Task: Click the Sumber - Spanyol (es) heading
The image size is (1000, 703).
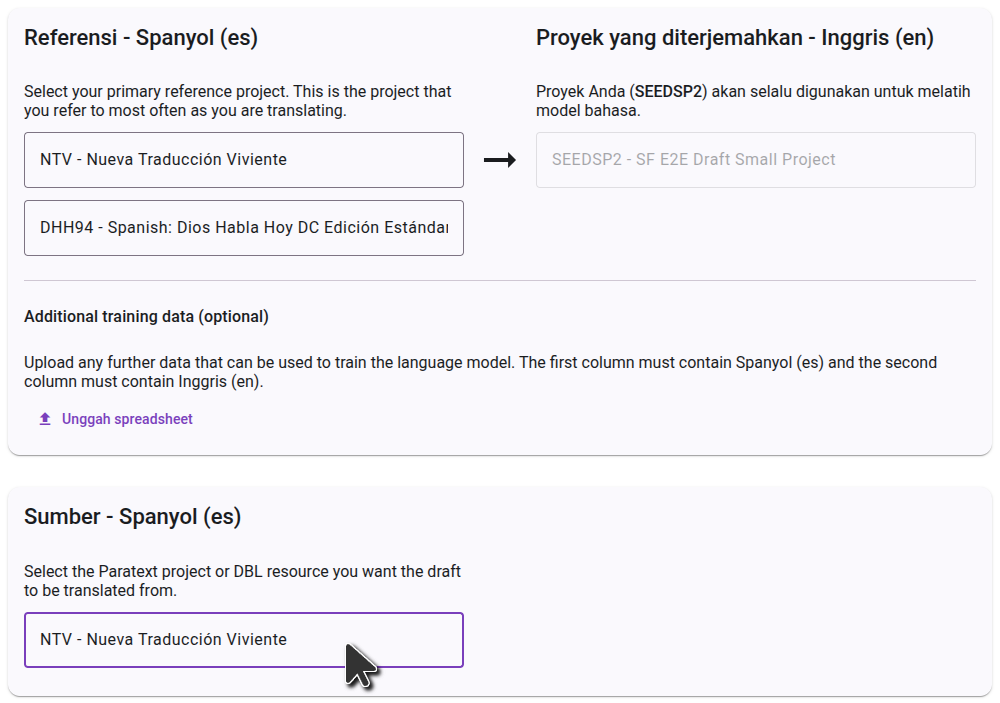Action: point(133,517)
